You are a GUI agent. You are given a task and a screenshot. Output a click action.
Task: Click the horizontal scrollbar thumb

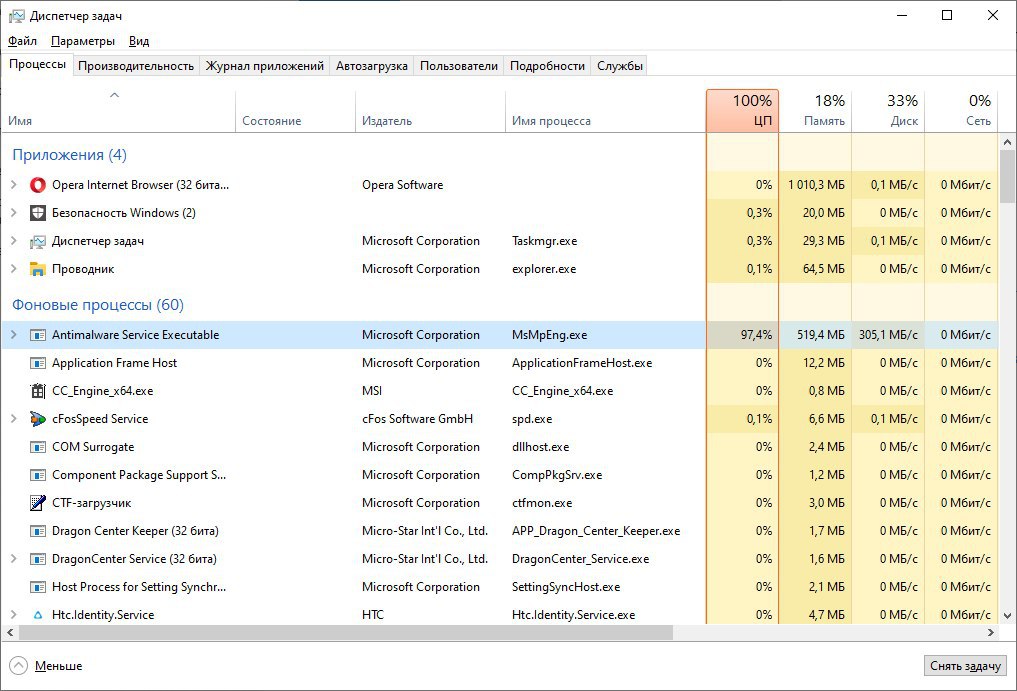(346, 632)
